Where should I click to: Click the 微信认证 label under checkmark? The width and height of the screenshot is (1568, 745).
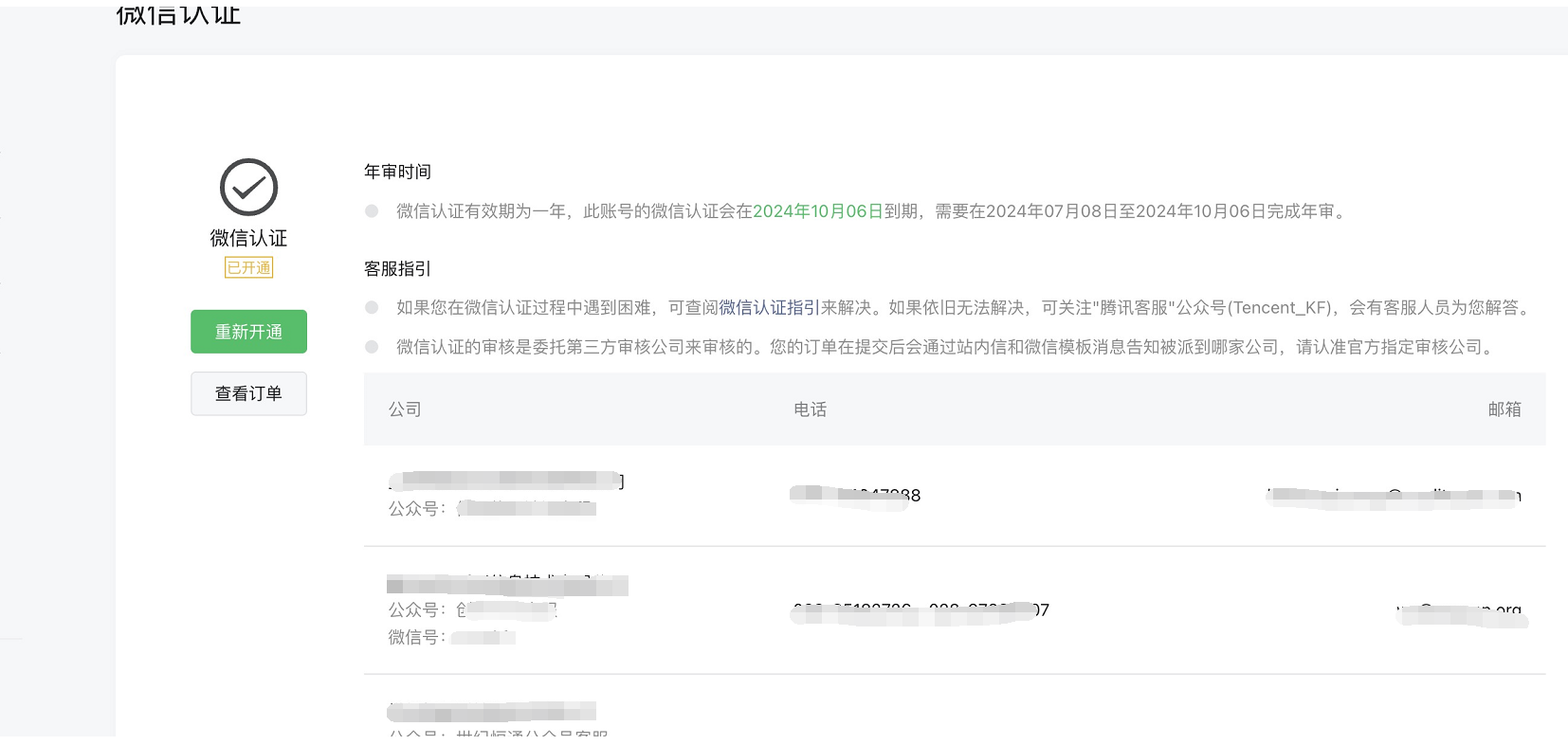pyautogui.click(x=248, y=238)
